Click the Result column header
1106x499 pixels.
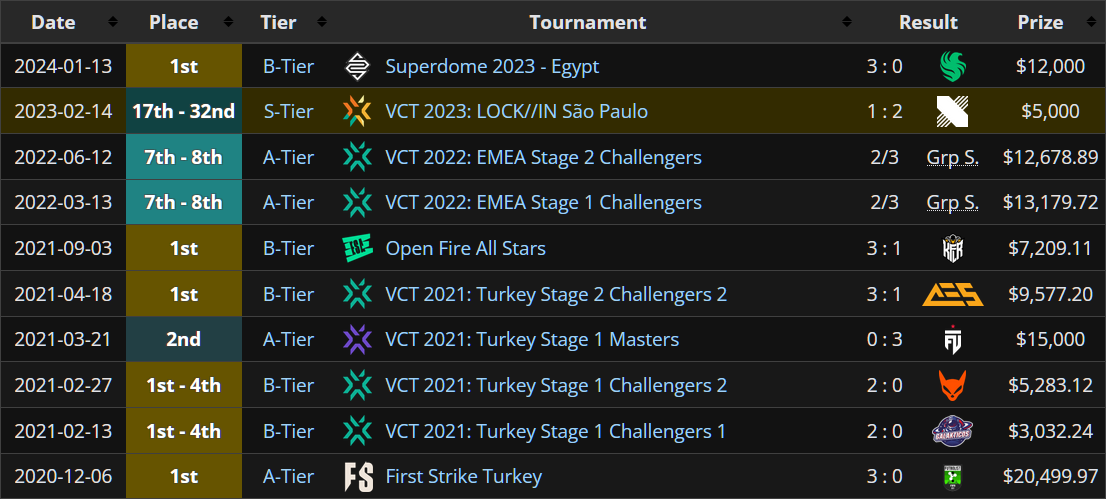928,23
